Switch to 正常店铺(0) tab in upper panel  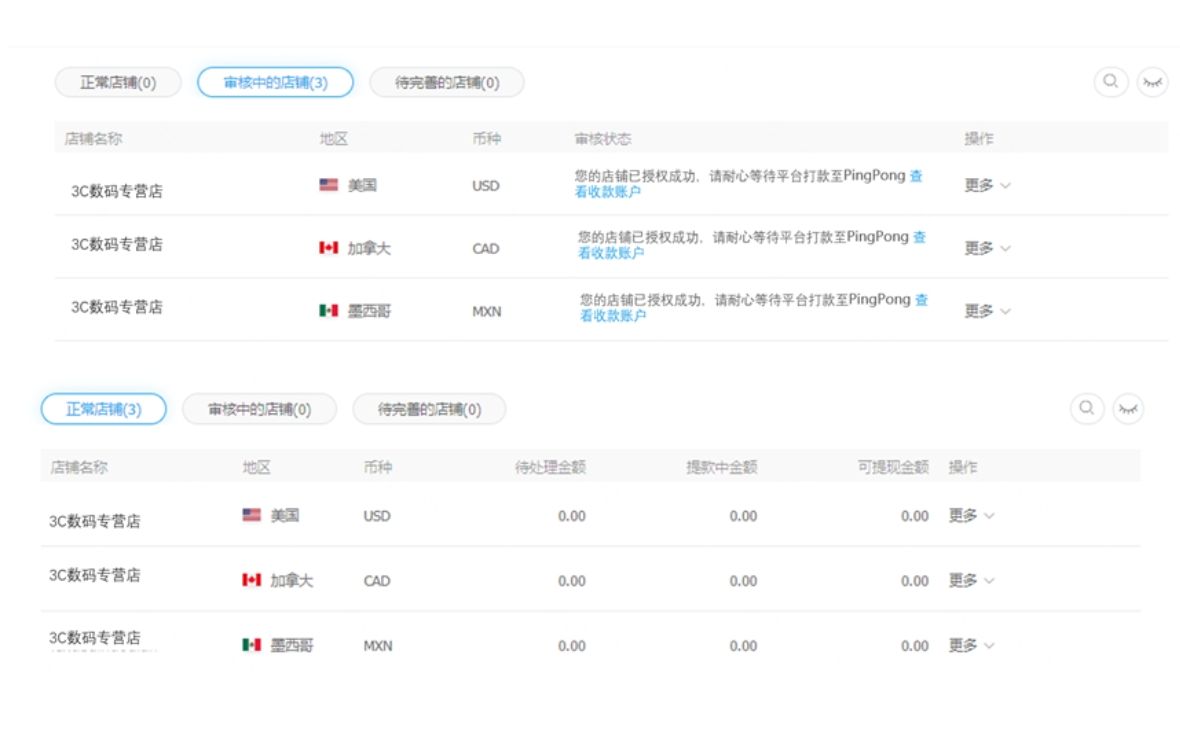click(x=118, y=83)
